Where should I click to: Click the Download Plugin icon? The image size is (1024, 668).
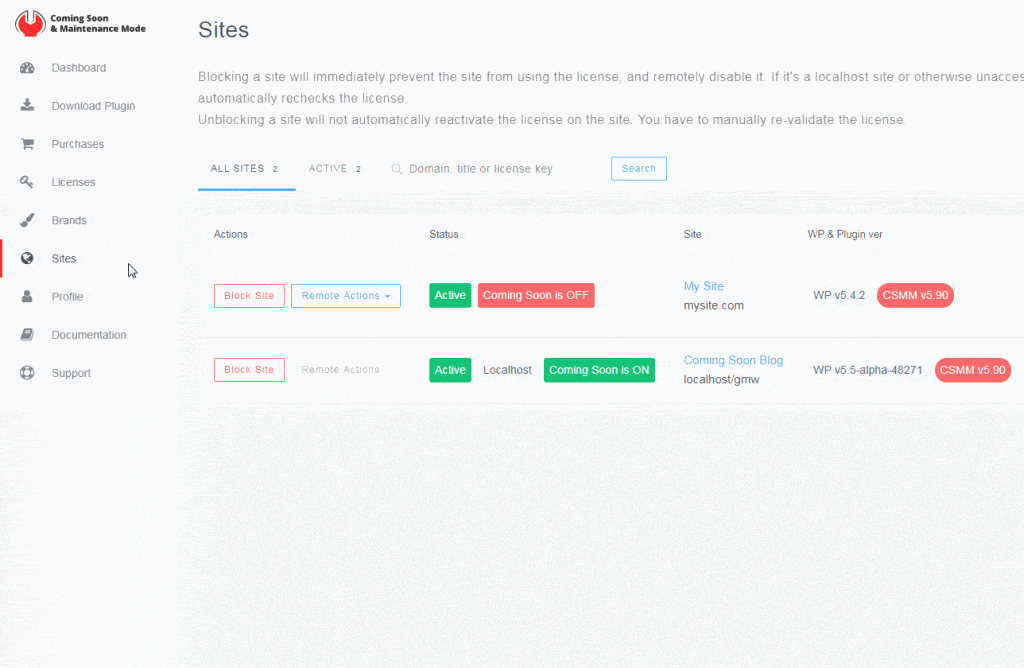point(28,106)
